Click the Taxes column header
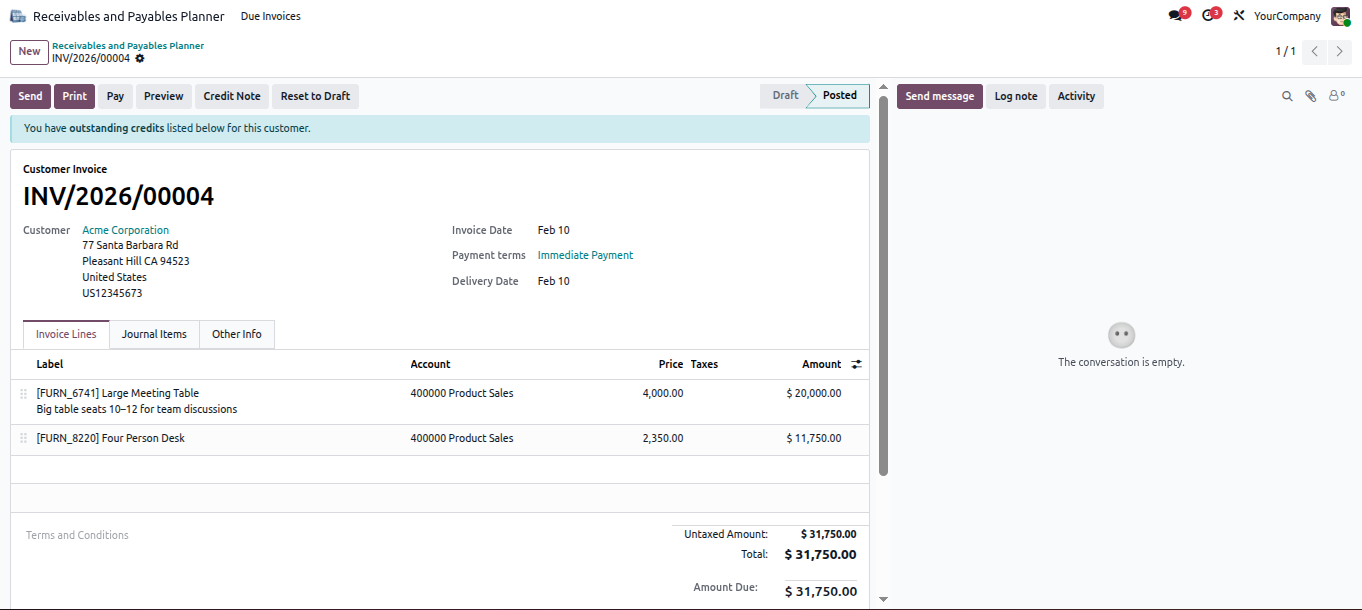 coord(704,364)
